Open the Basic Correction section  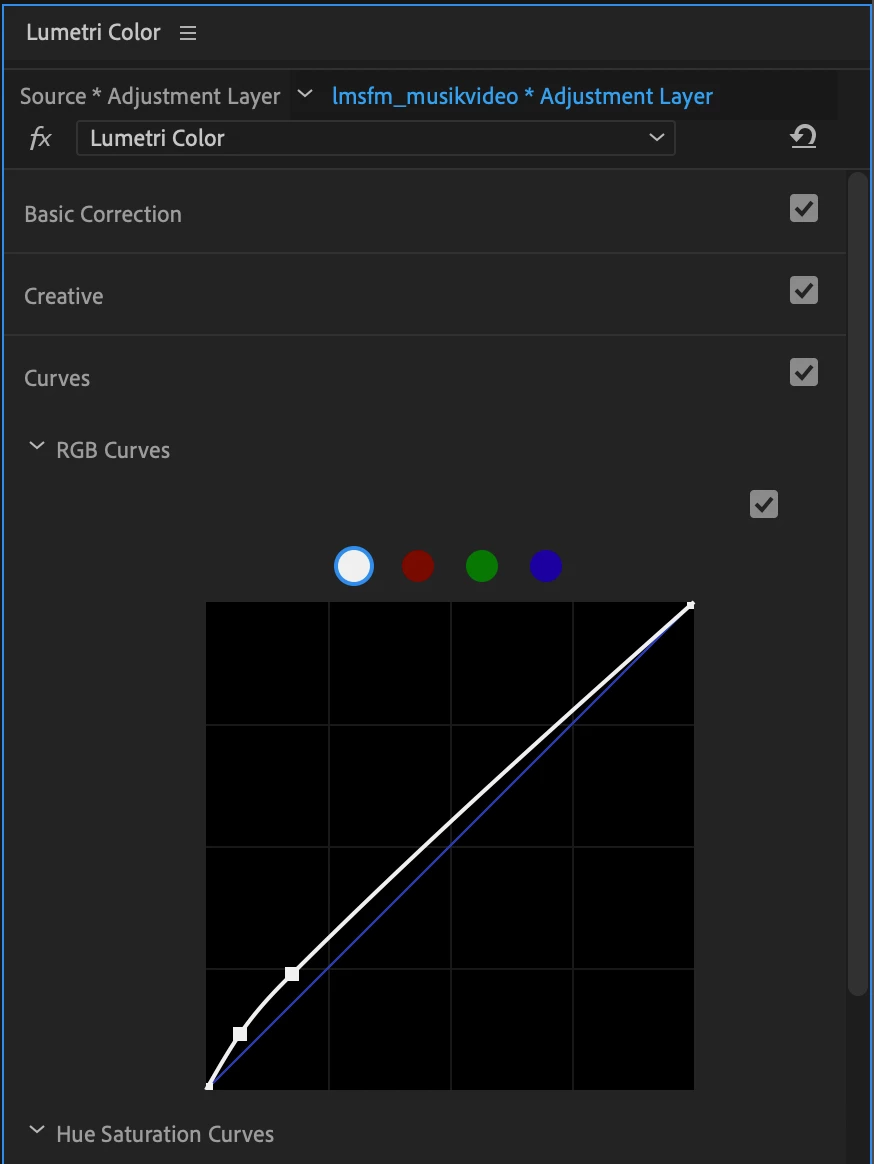[103, 214]
